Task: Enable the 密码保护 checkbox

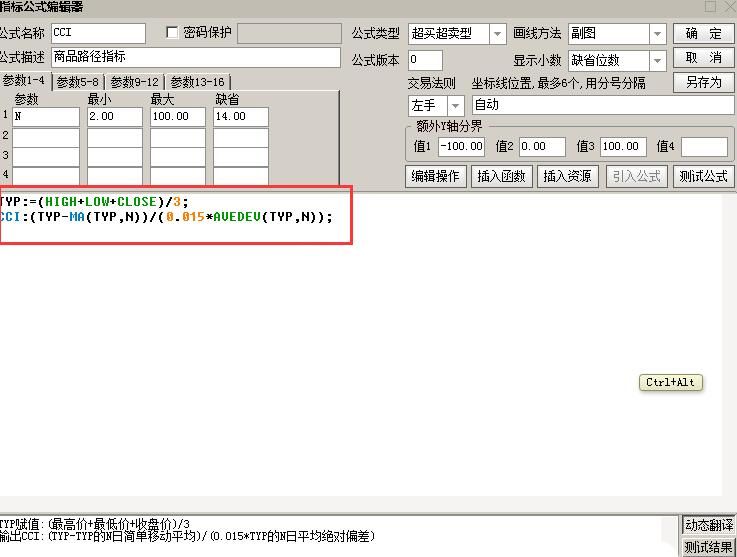Action: [x=172, y=32]
